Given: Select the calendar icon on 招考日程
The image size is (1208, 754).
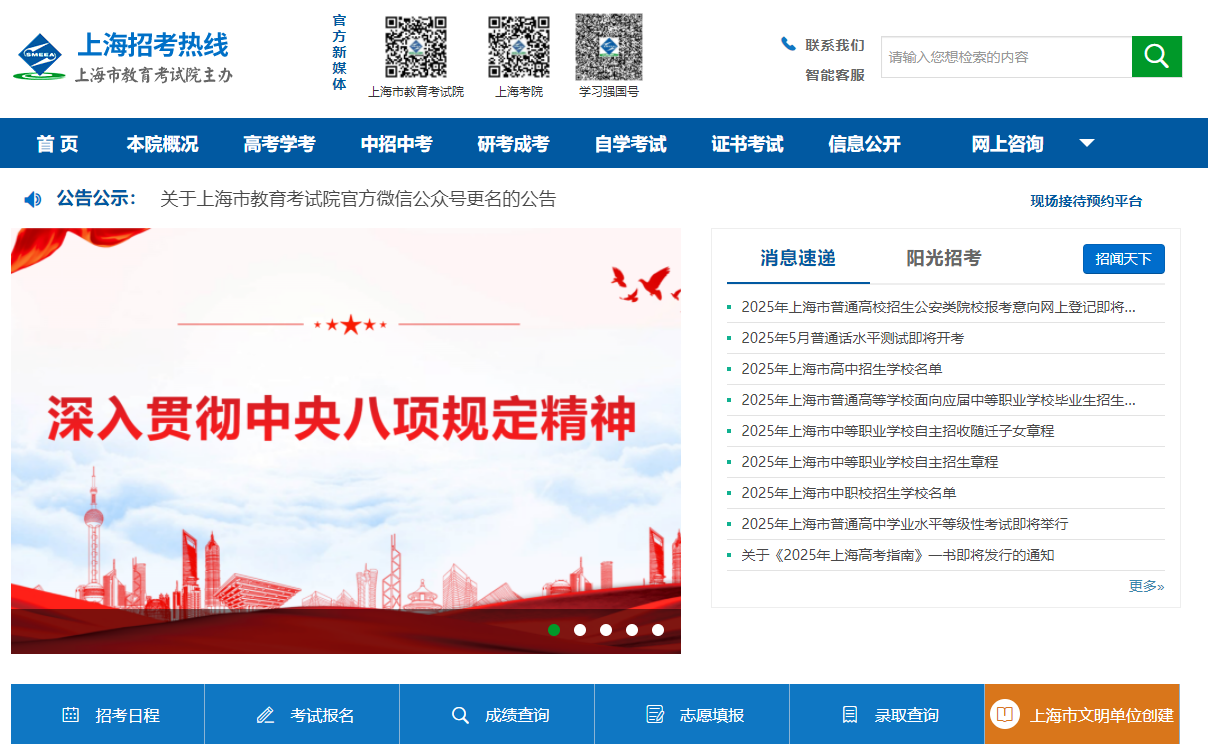Looking at the screenshot, I should coord(68,714).
